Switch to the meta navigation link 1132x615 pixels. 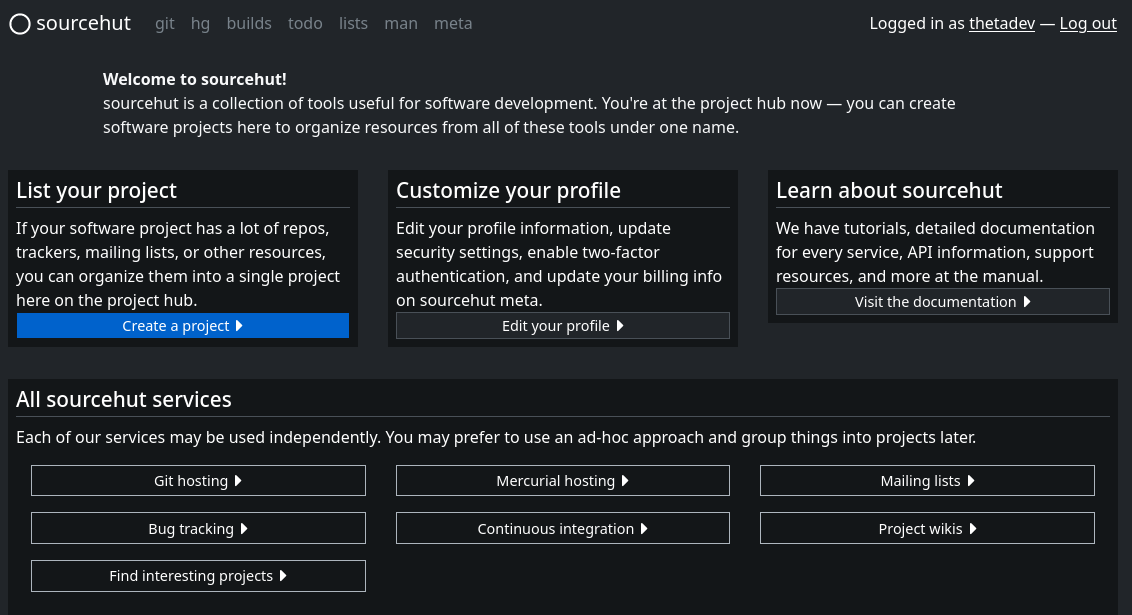click(x=453, y=24)
